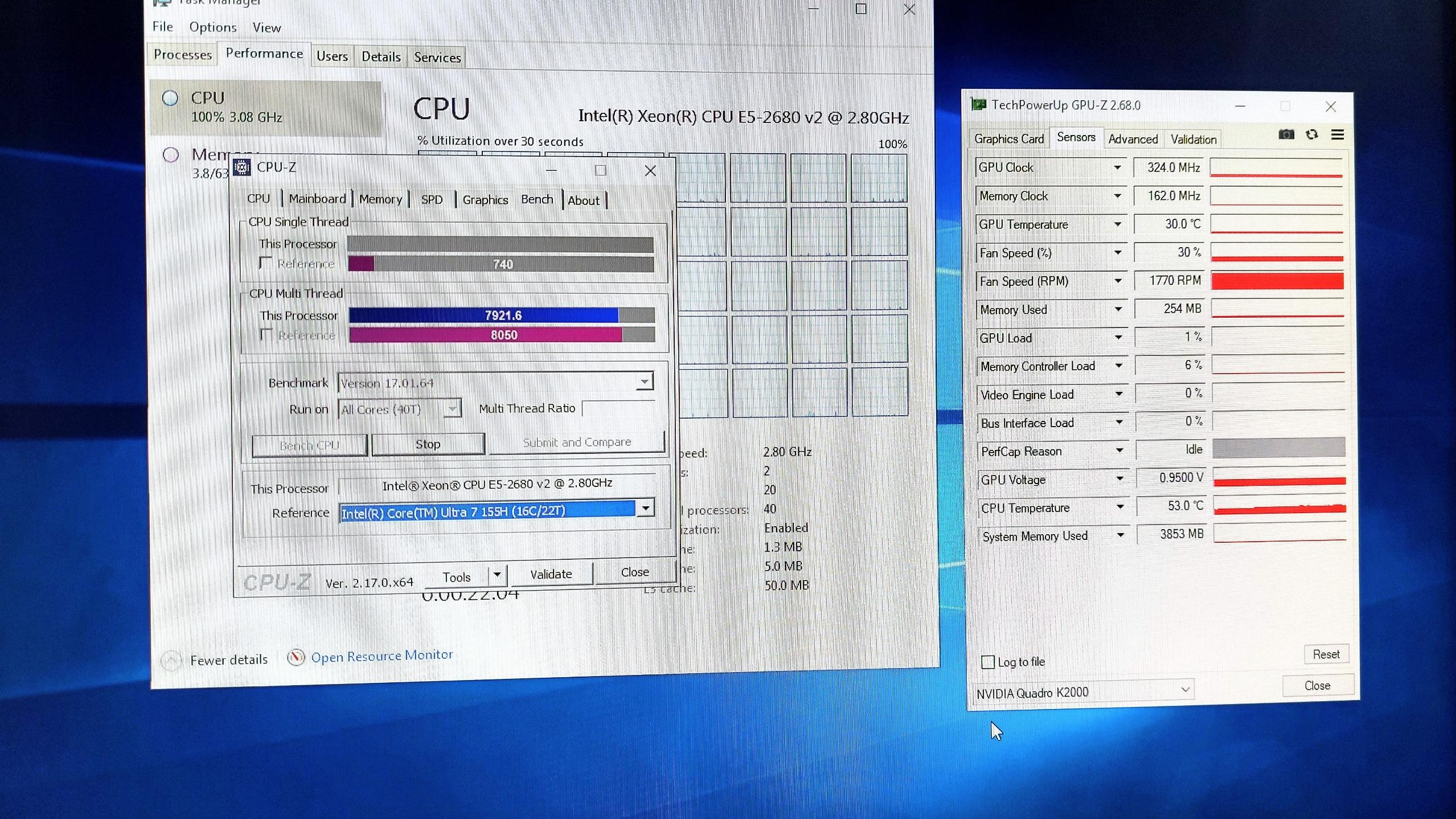Enable the Log to file checkbox
The height and width of the screenshot is (819, 1456).
point(988,662)
